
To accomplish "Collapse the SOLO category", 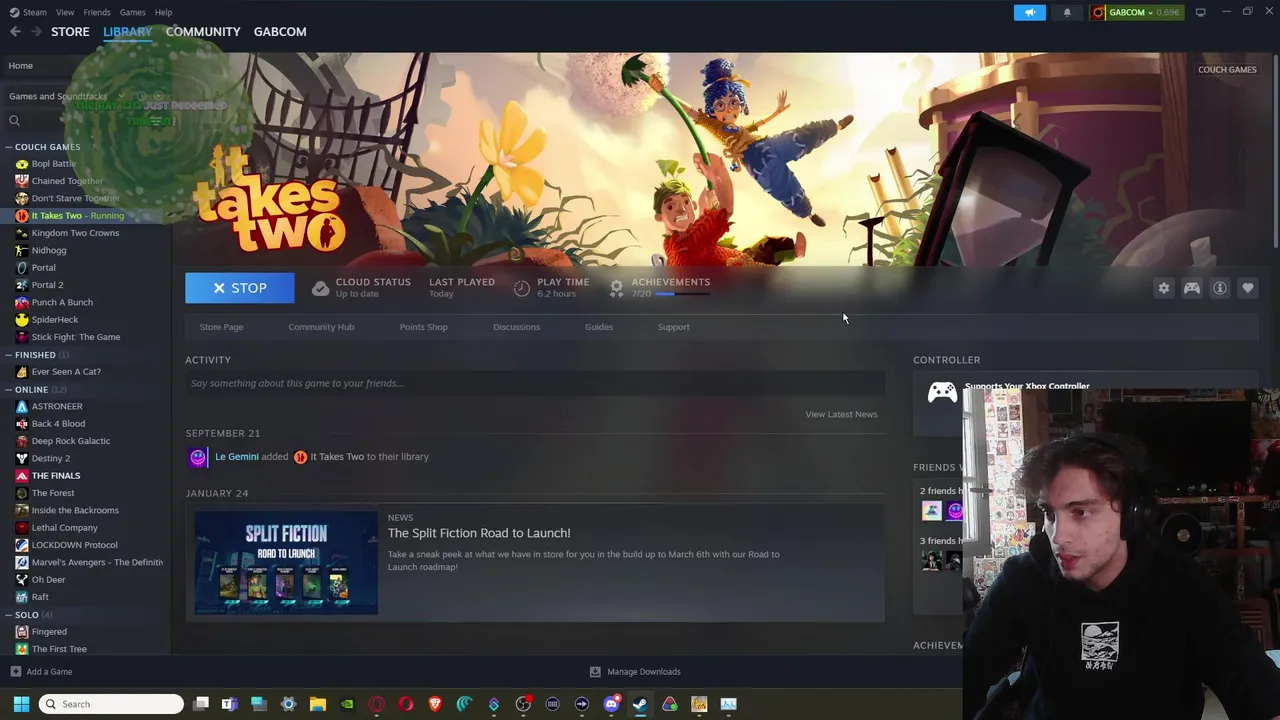I will pos(8,615).
